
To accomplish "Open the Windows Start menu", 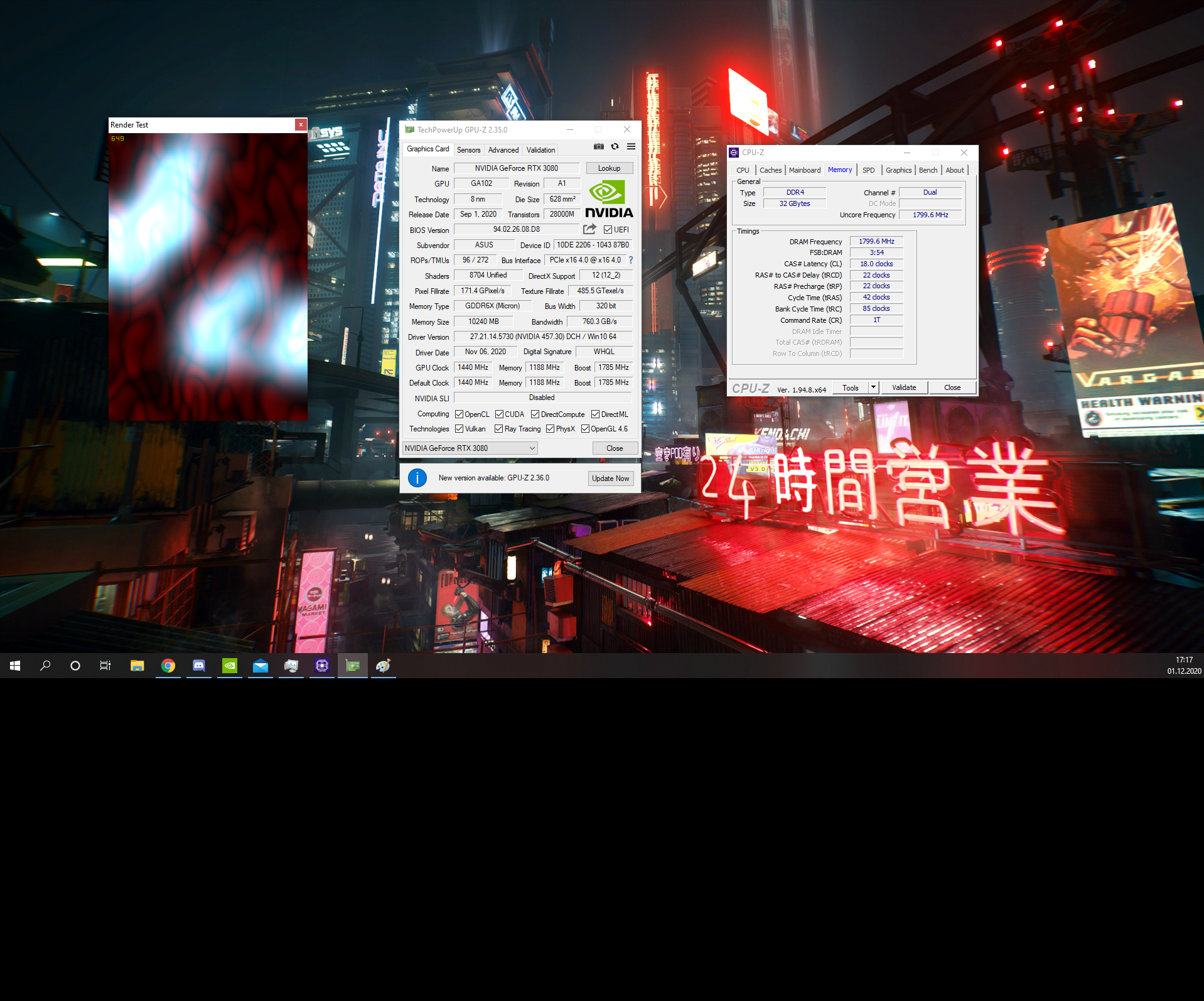I will 15,666.
